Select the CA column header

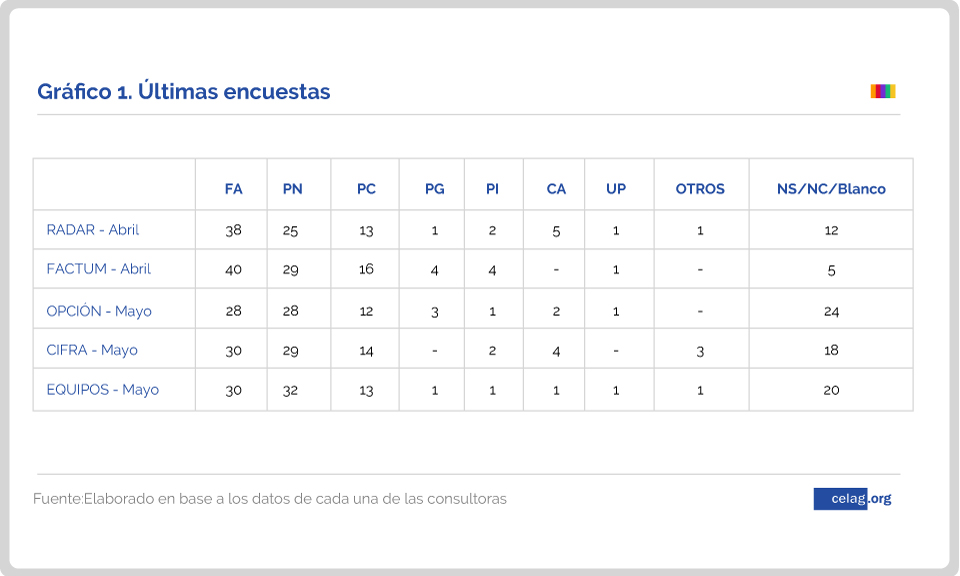tap(556, 189)
